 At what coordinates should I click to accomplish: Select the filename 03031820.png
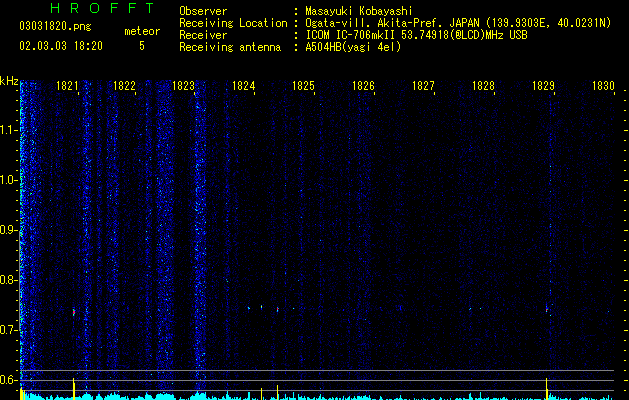click(x=55, y=27)
